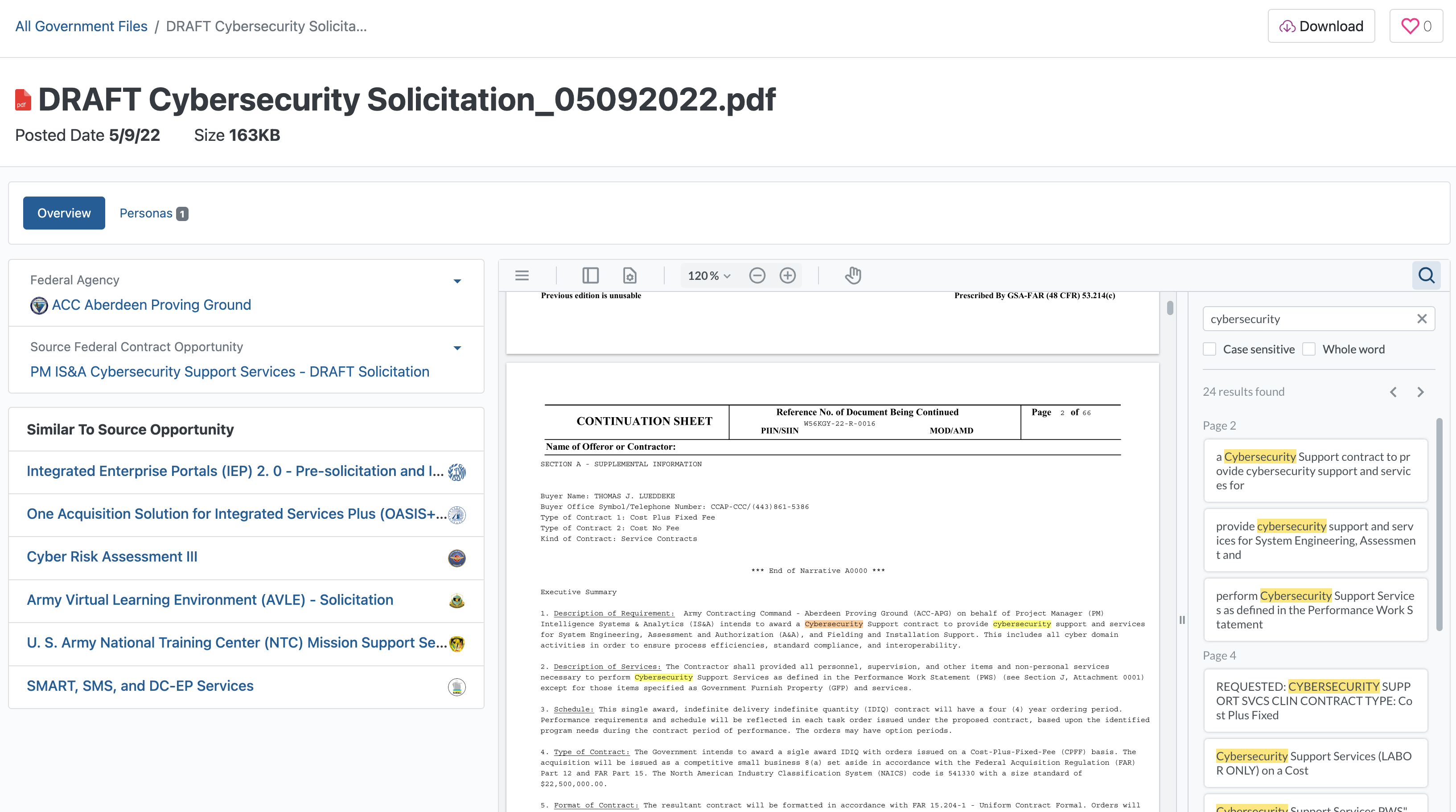Toggle the search magnifier button
This screenshot has height=812, width=1456.
(x=1426, y=276)
